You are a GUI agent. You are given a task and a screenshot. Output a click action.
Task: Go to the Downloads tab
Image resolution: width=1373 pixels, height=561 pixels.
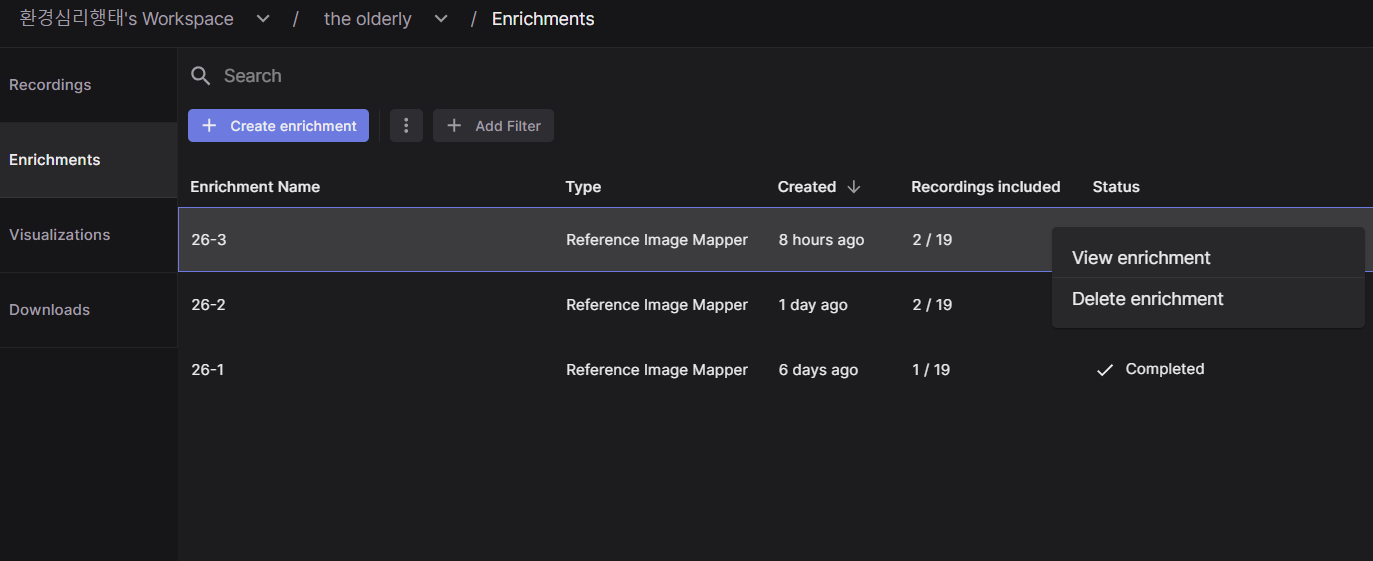tap(89, 310)
